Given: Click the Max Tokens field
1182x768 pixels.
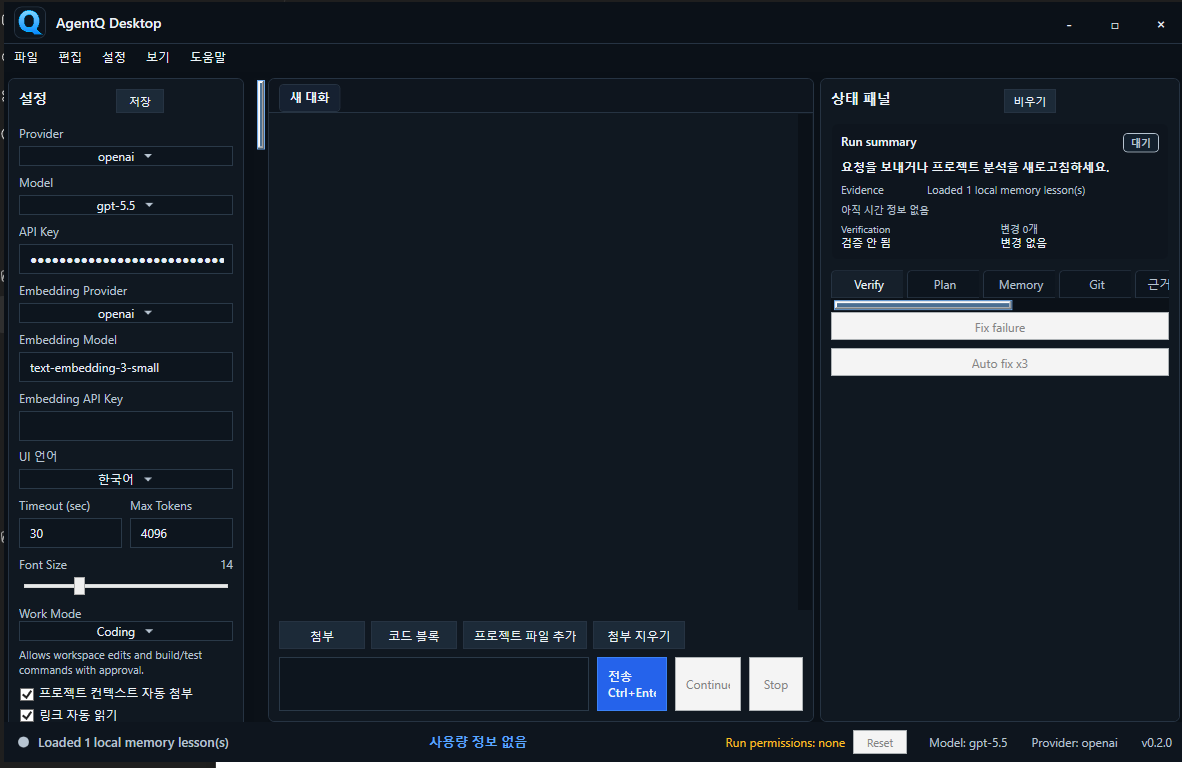Looking at the screenshot, I should coord(181,534).
